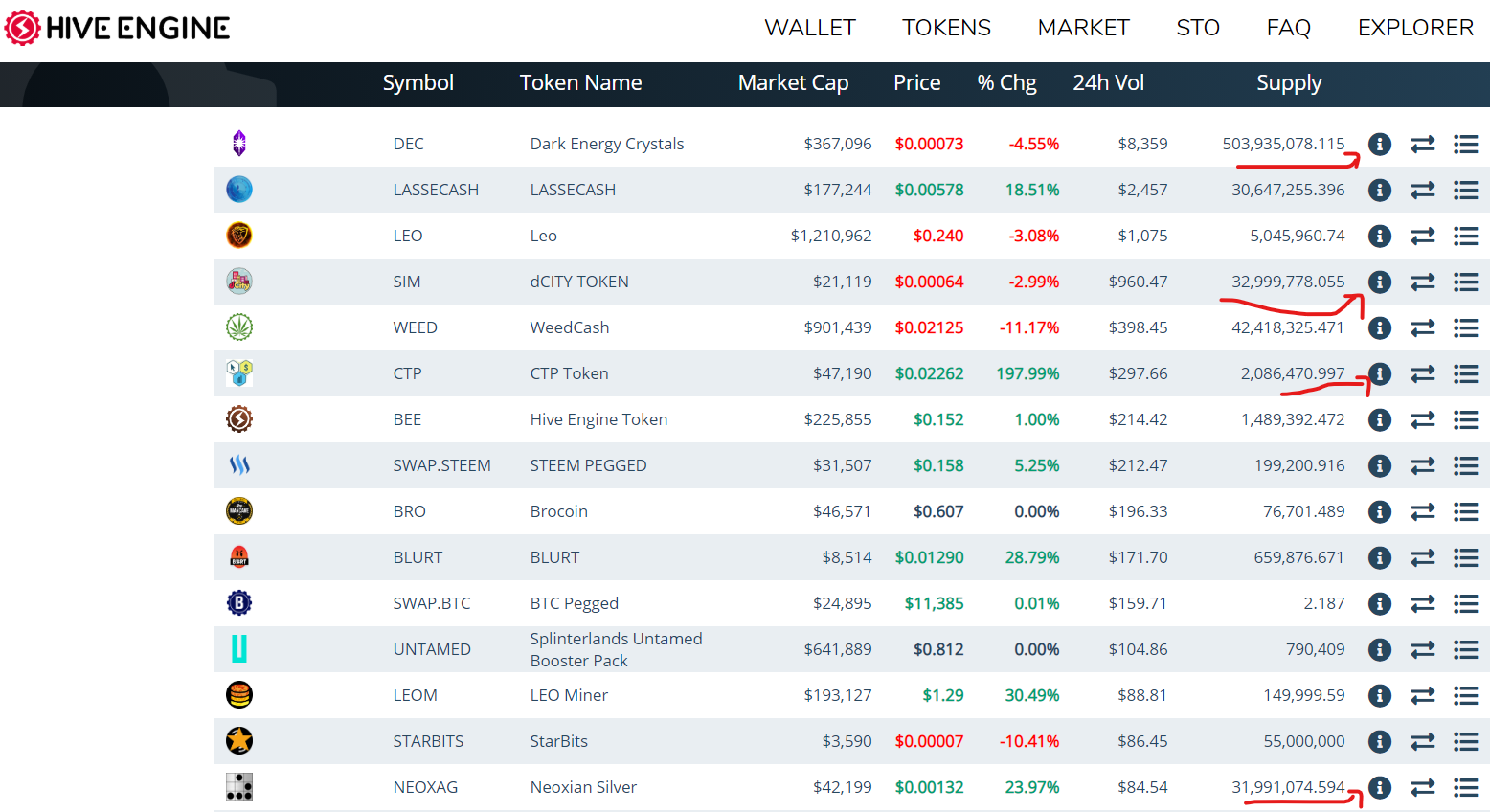Open the MARKET page
The height and width of the screenshot is (812, 1490).
[1084, 28]
